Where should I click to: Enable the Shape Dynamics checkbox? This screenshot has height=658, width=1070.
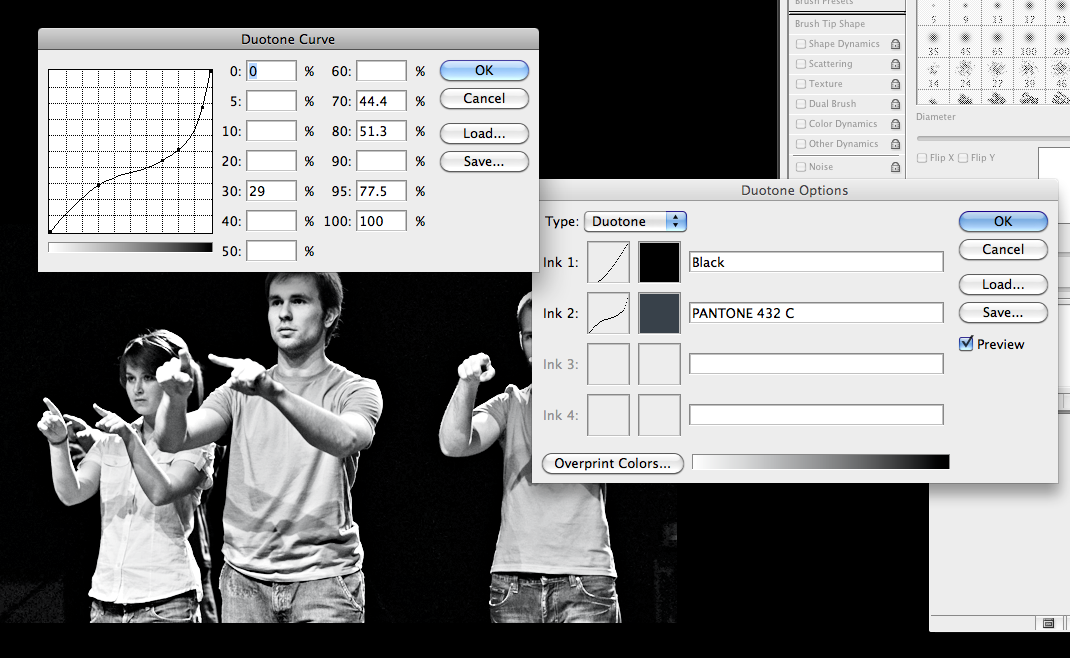tap(801, 44)
